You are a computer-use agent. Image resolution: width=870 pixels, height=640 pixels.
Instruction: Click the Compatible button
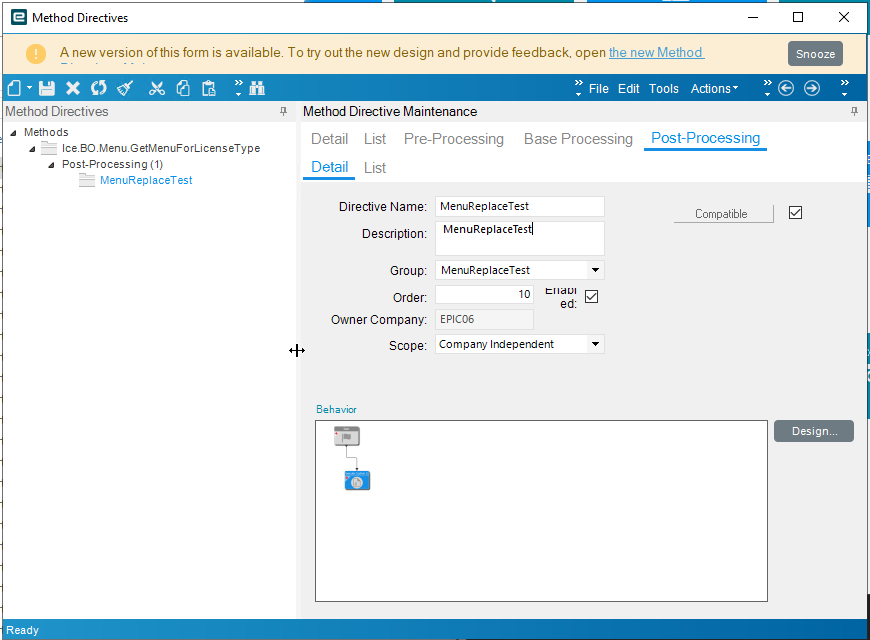tap(724, 214)
